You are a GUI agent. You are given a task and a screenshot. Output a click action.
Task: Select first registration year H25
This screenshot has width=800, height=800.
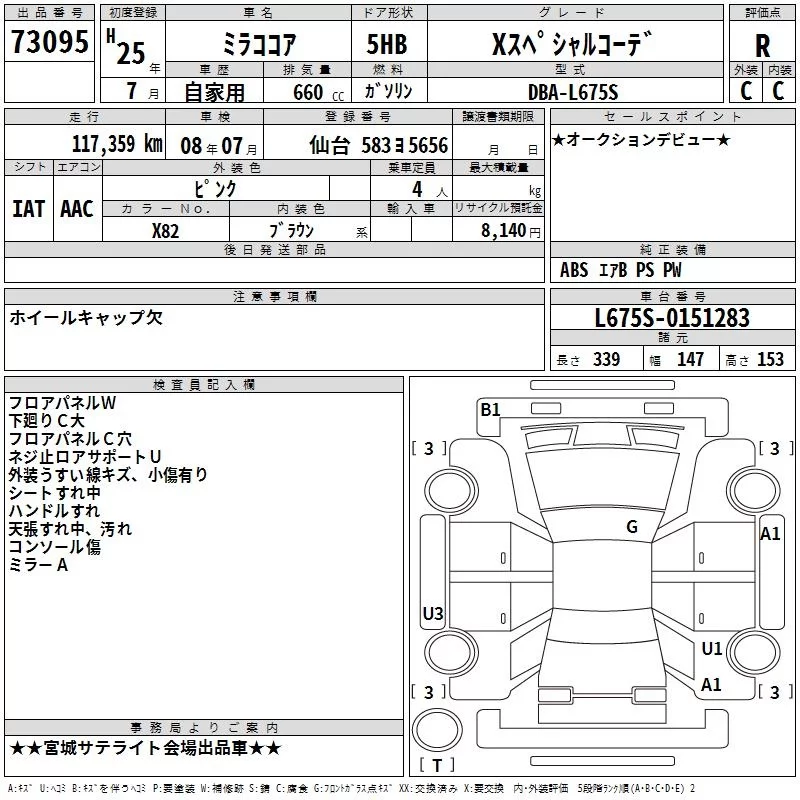click(126, 47)
